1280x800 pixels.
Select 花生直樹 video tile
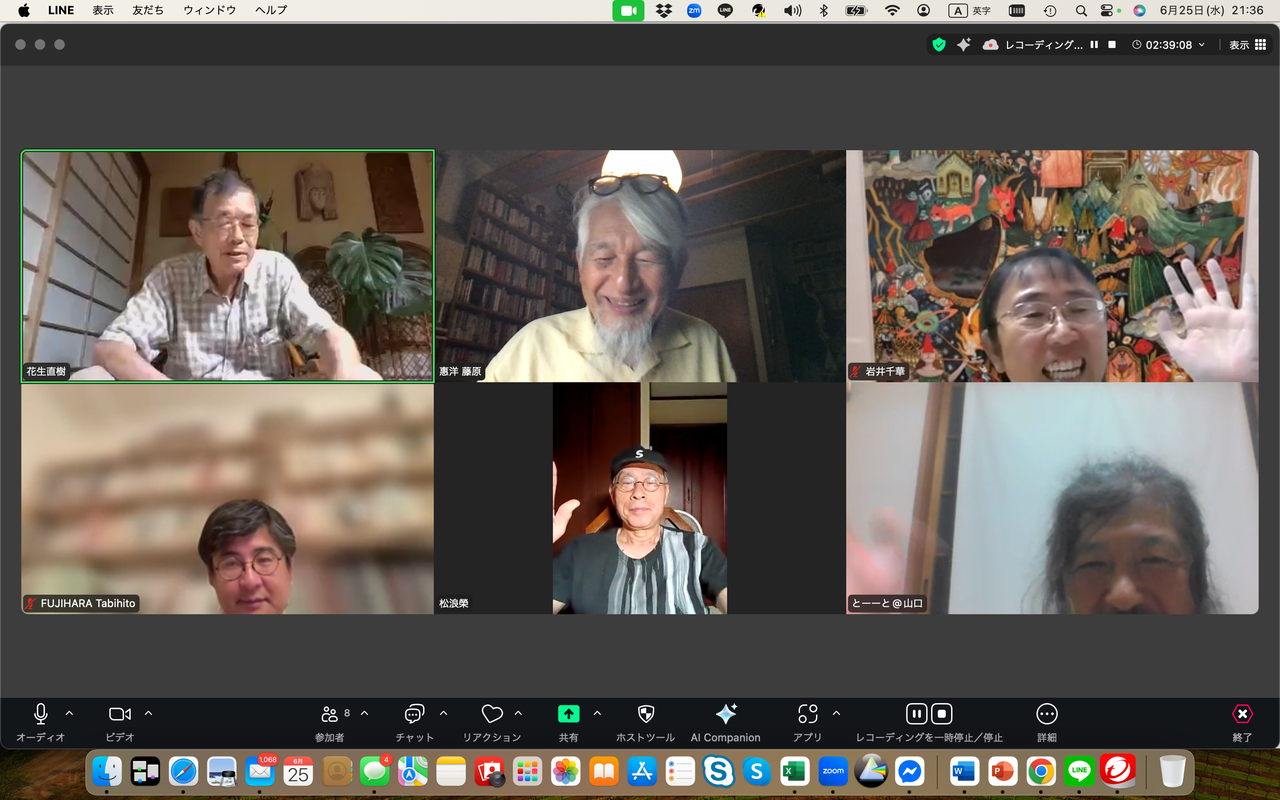(228, 266)
